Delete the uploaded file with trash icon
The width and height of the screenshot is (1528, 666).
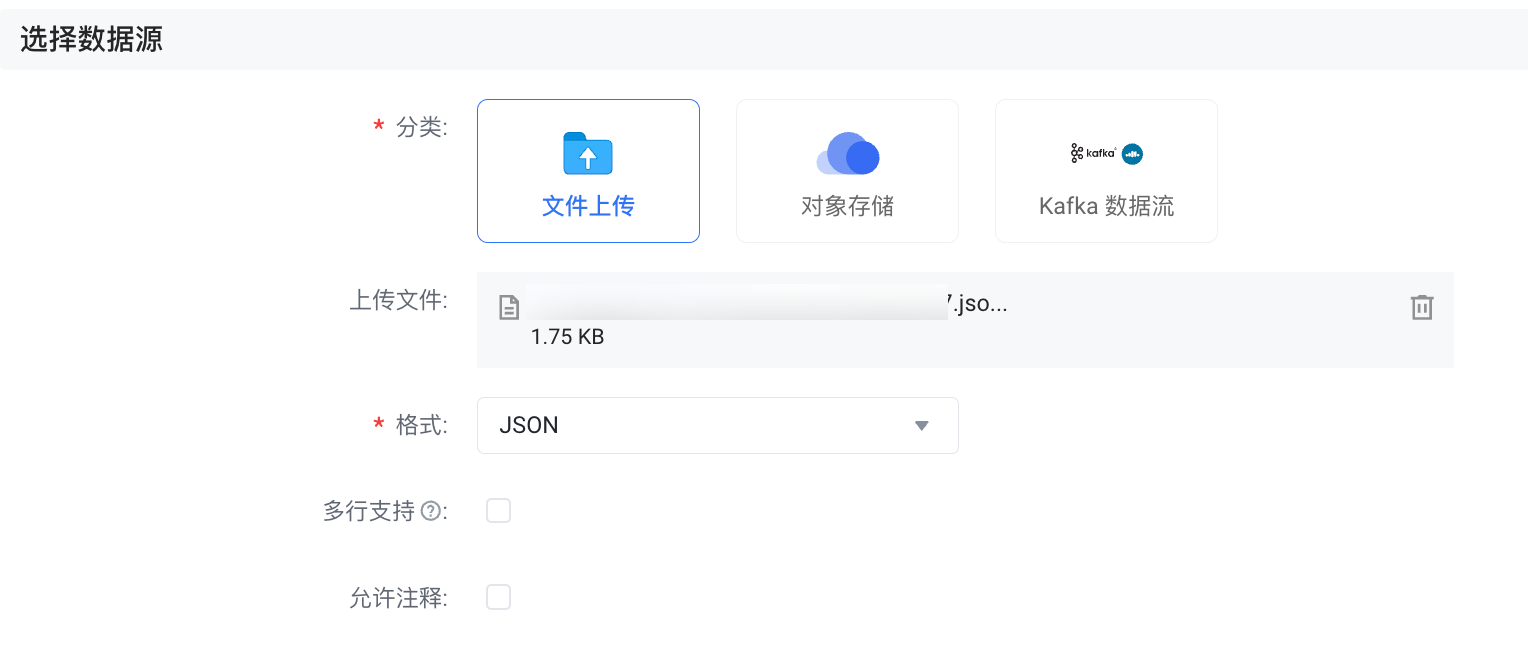(x=1421, y=307)
